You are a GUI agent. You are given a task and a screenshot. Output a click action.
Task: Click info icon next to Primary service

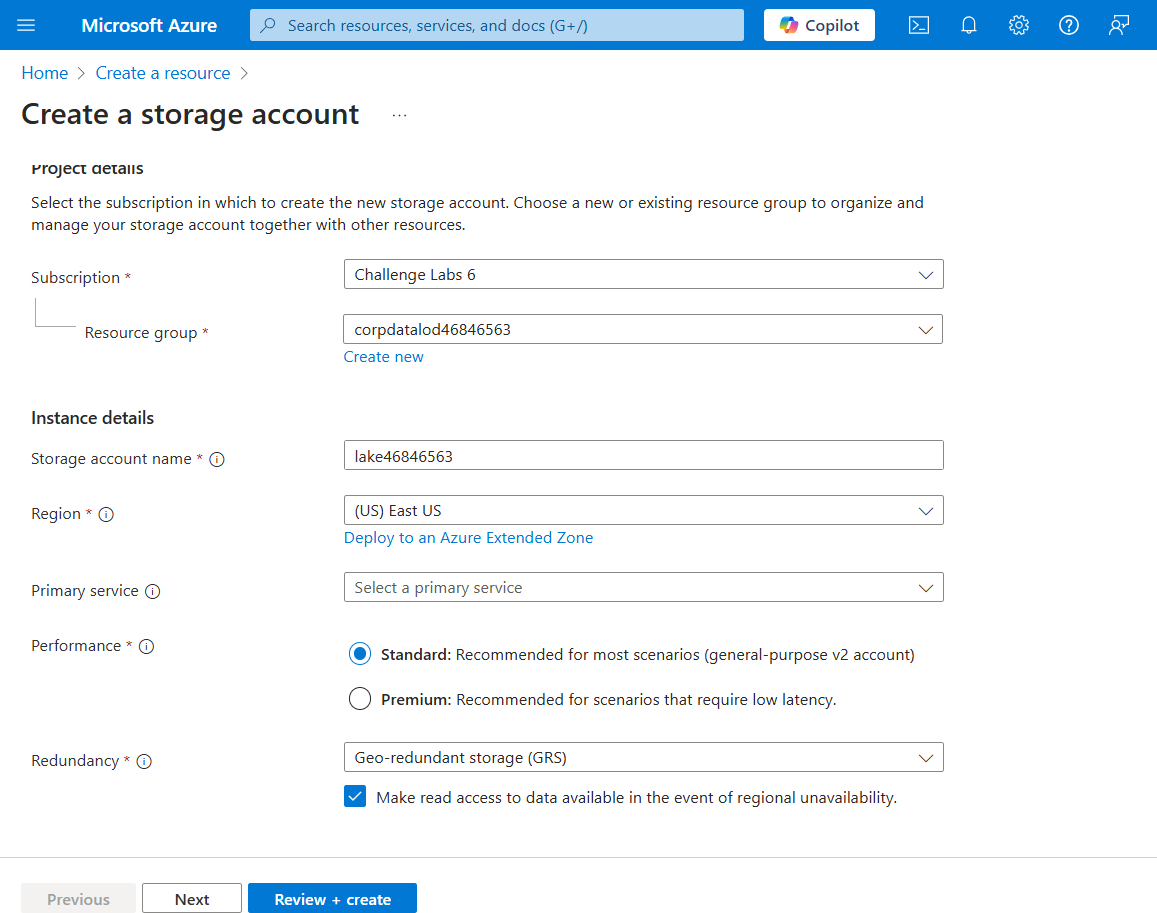153,591
